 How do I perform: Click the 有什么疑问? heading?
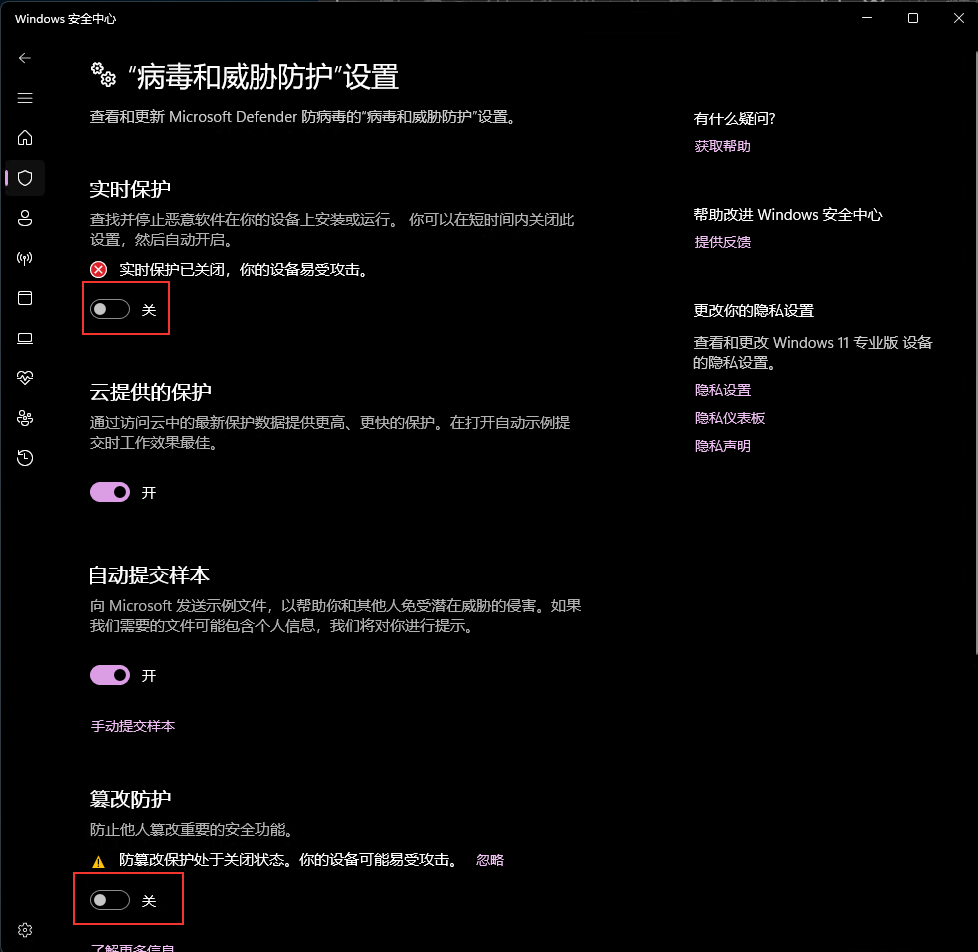[734, 119]
